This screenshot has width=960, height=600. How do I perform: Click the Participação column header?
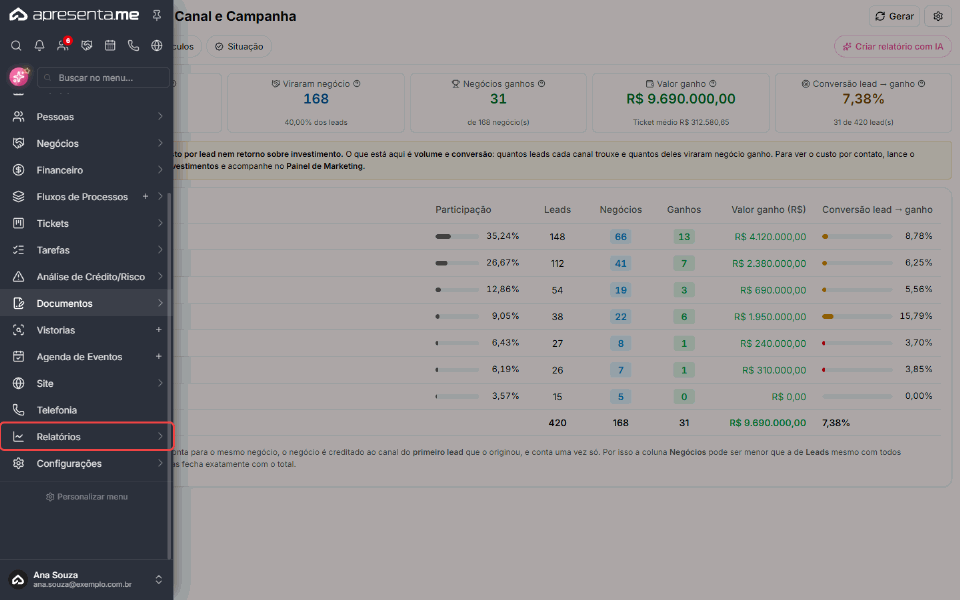point(463,209)
